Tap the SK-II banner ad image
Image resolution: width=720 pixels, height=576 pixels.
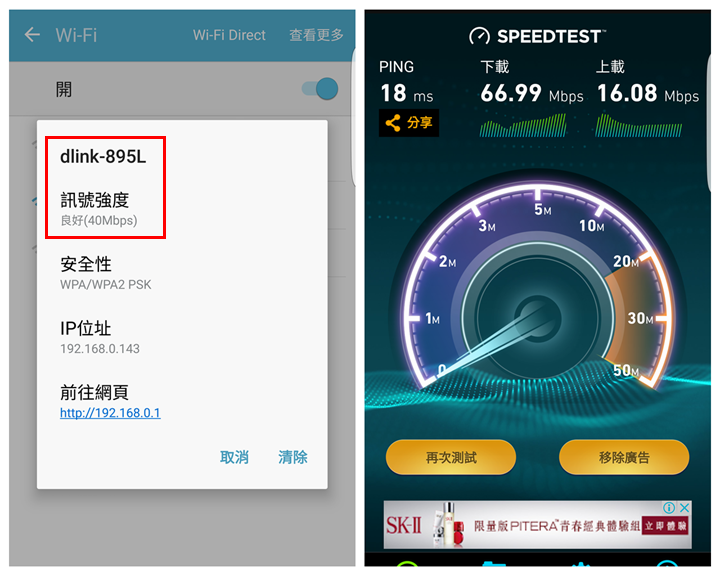[538, 525]
